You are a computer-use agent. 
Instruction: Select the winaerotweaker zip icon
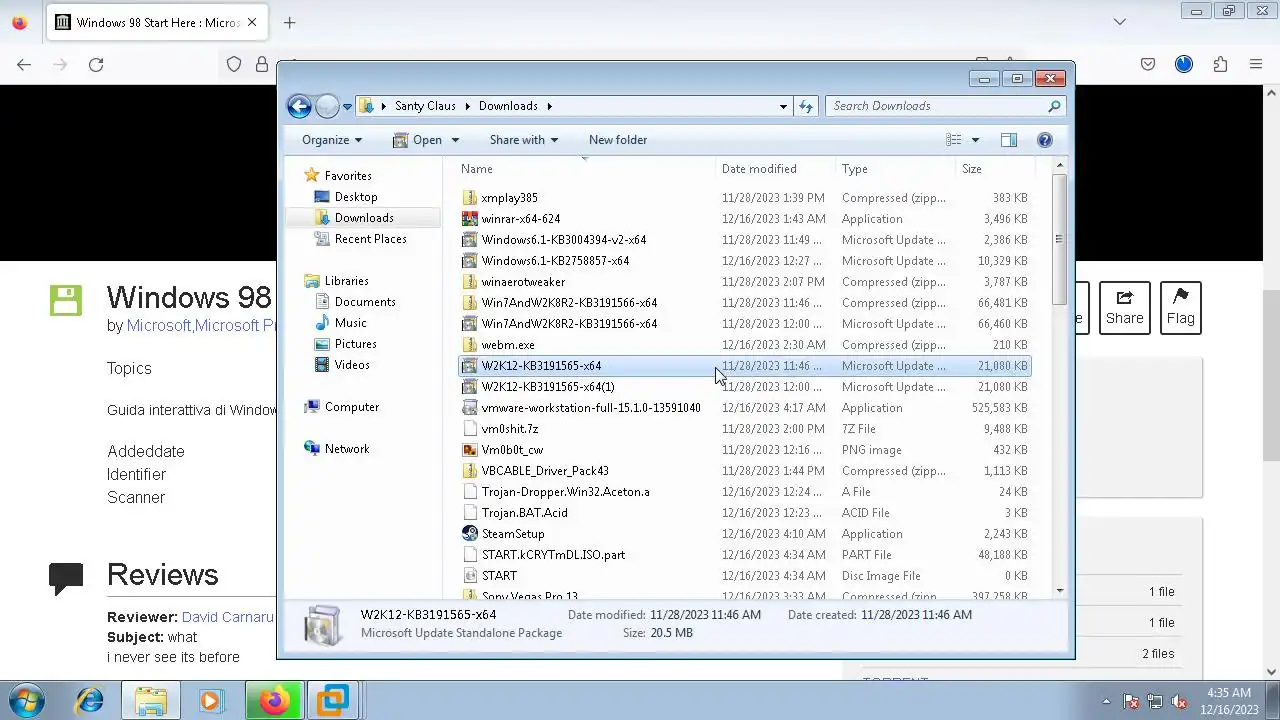(x=470, y=282)
